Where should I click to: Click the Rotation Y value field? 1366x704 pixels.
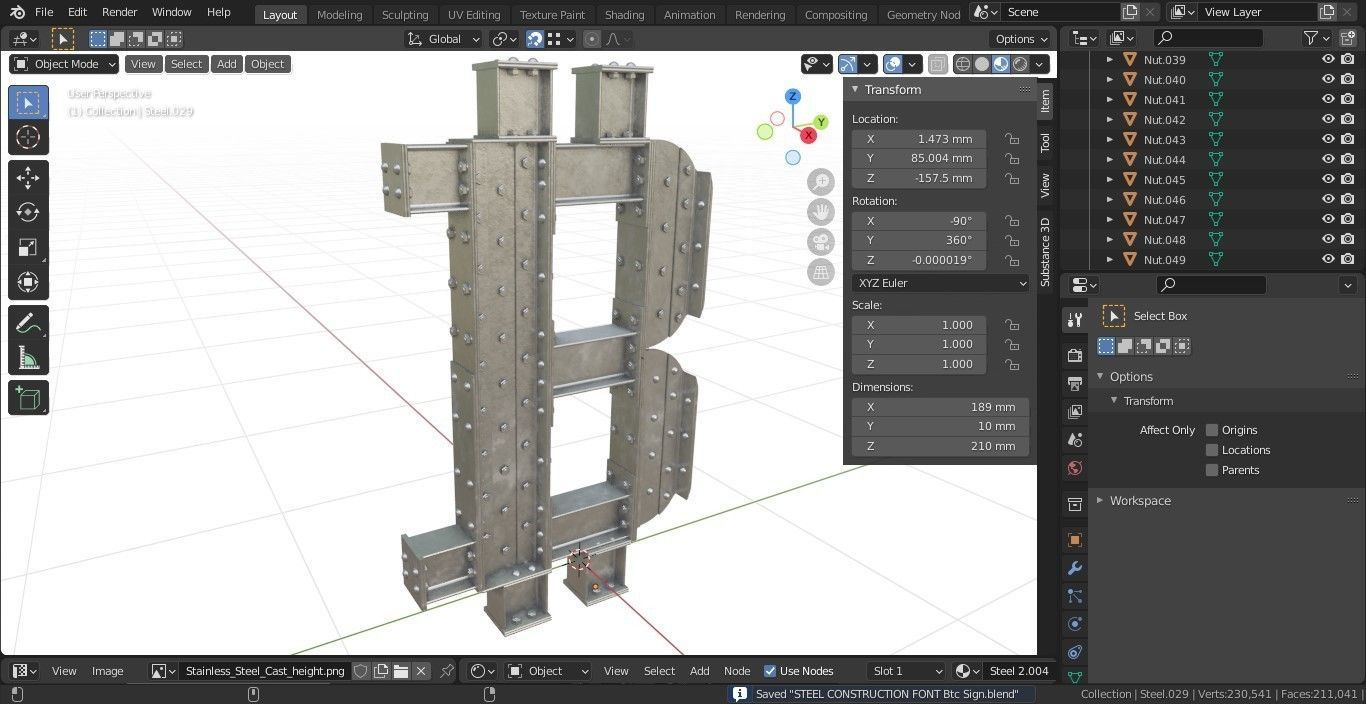coord(918,240)
